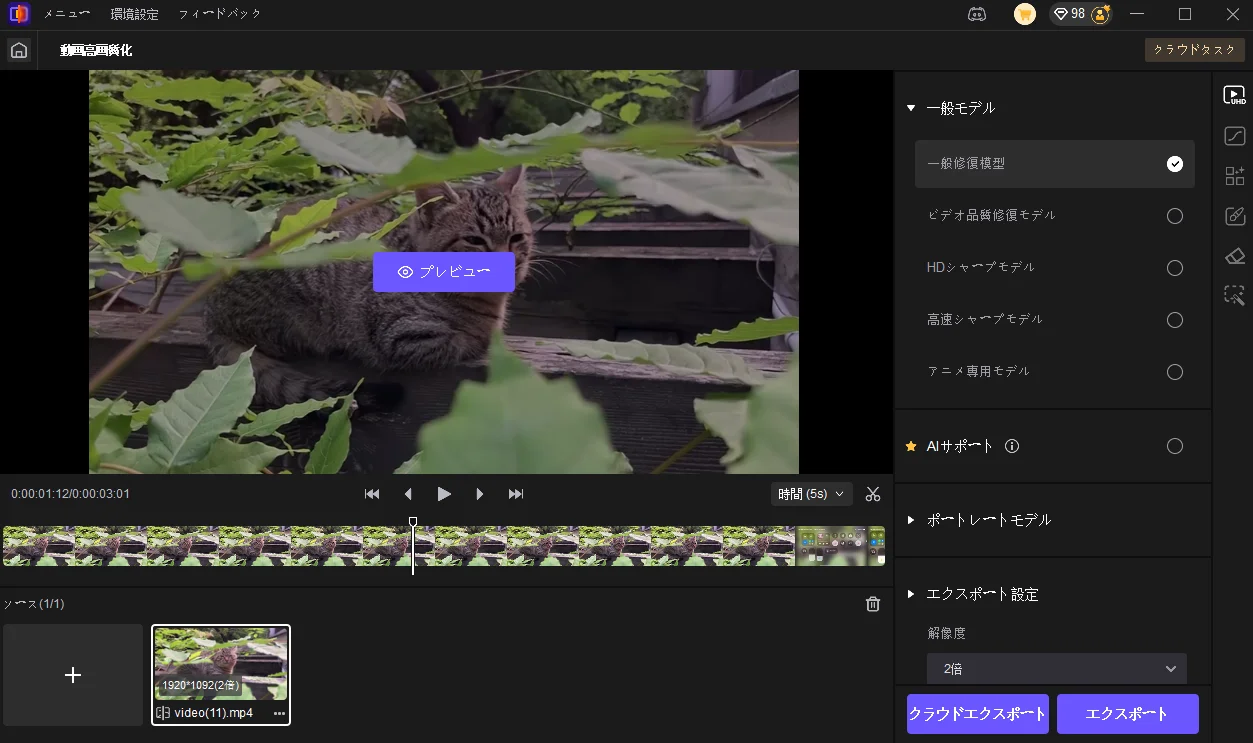Open the user account avatar icon
1253x743 pixels.
tap(1101, 14)
